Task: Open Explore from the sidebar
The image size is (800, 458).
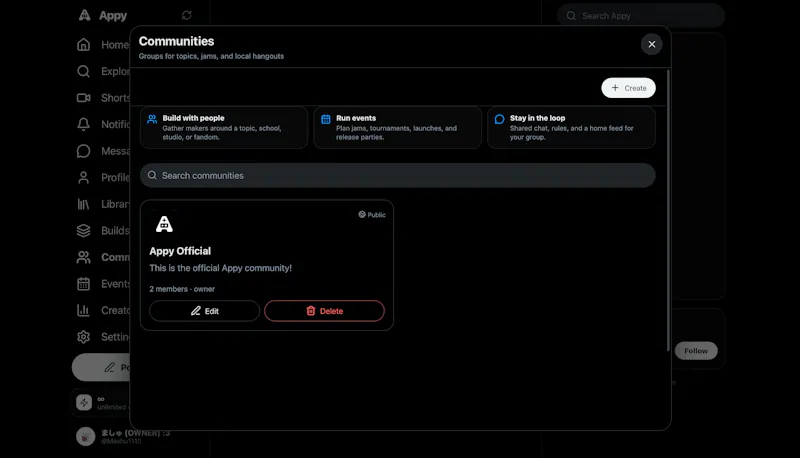Action: pos(102,71)
